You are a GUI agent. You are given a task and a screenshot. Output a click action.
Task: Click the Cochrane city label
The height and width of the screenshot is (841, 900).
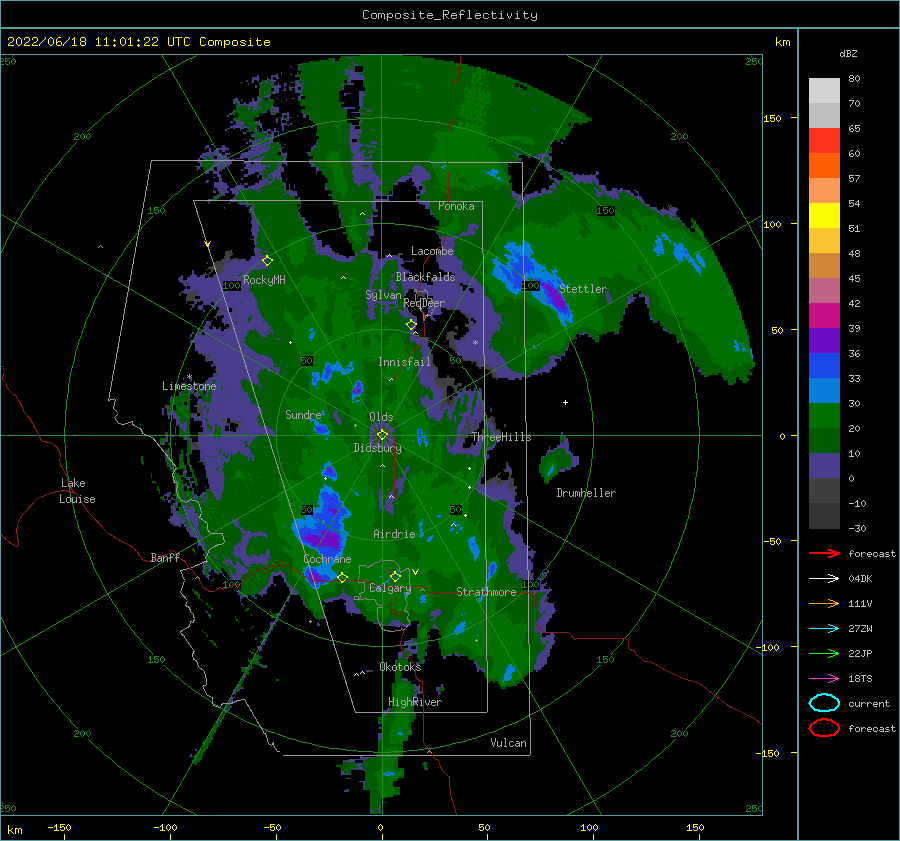coord(327,559)
